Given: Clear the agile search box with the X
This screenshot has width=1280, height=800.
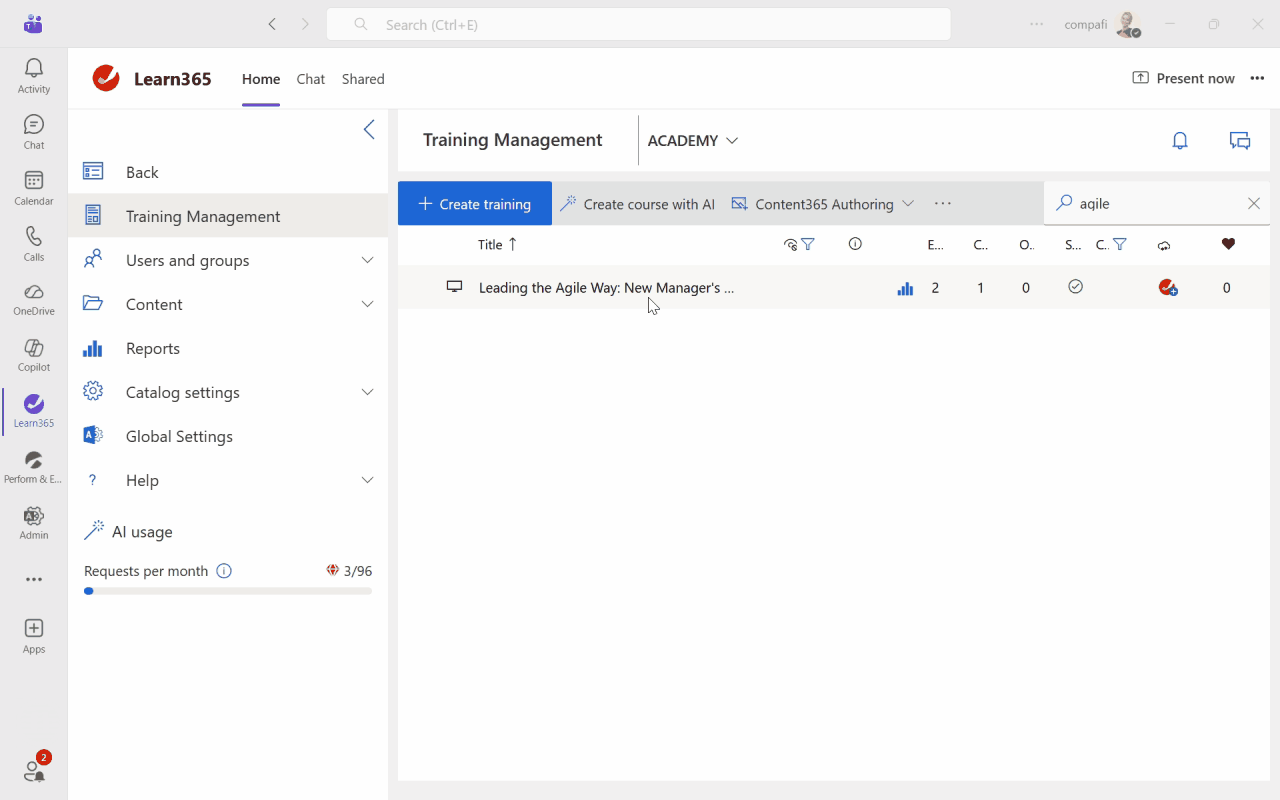Looking at the screenshot, I should [1254, 203].
